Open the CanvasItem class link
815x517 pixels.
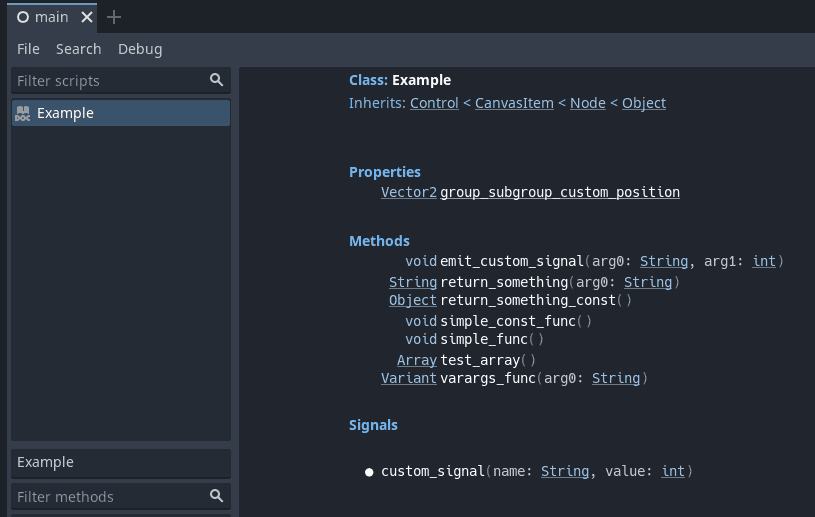(x=514, y=103)
